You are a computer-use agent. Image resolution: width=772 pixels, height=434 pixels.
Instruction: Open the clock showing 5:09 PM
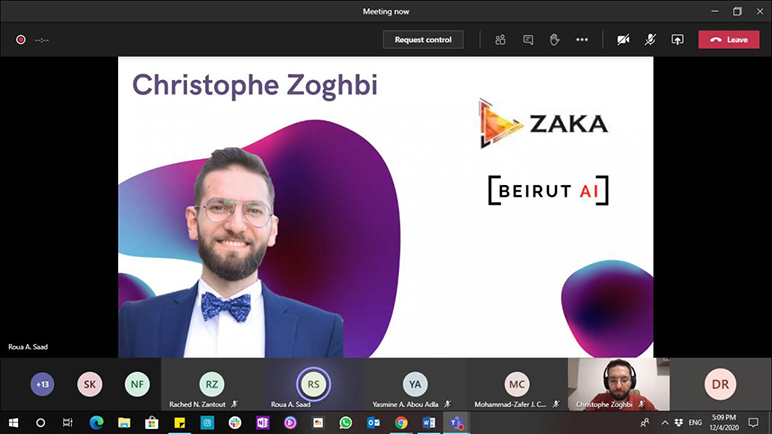coord(724,423)
